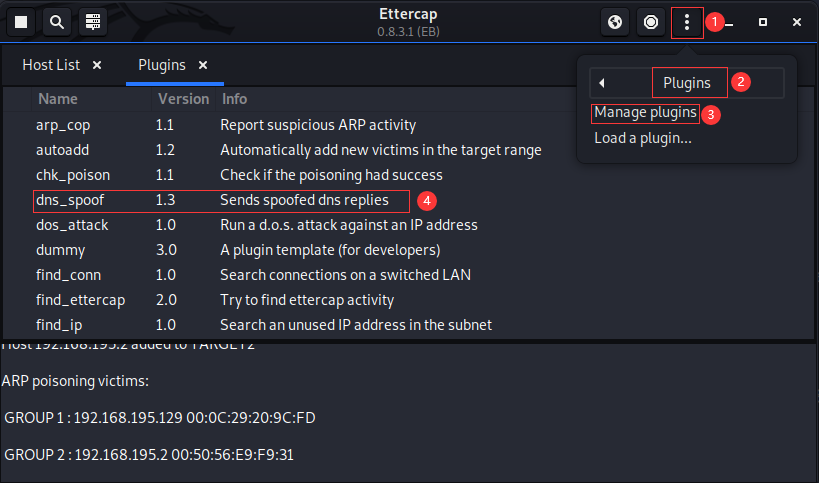Screen dimensions: 819x483
Task: Go back using the Plugins submenu arrow
Action: click(602, 83)
